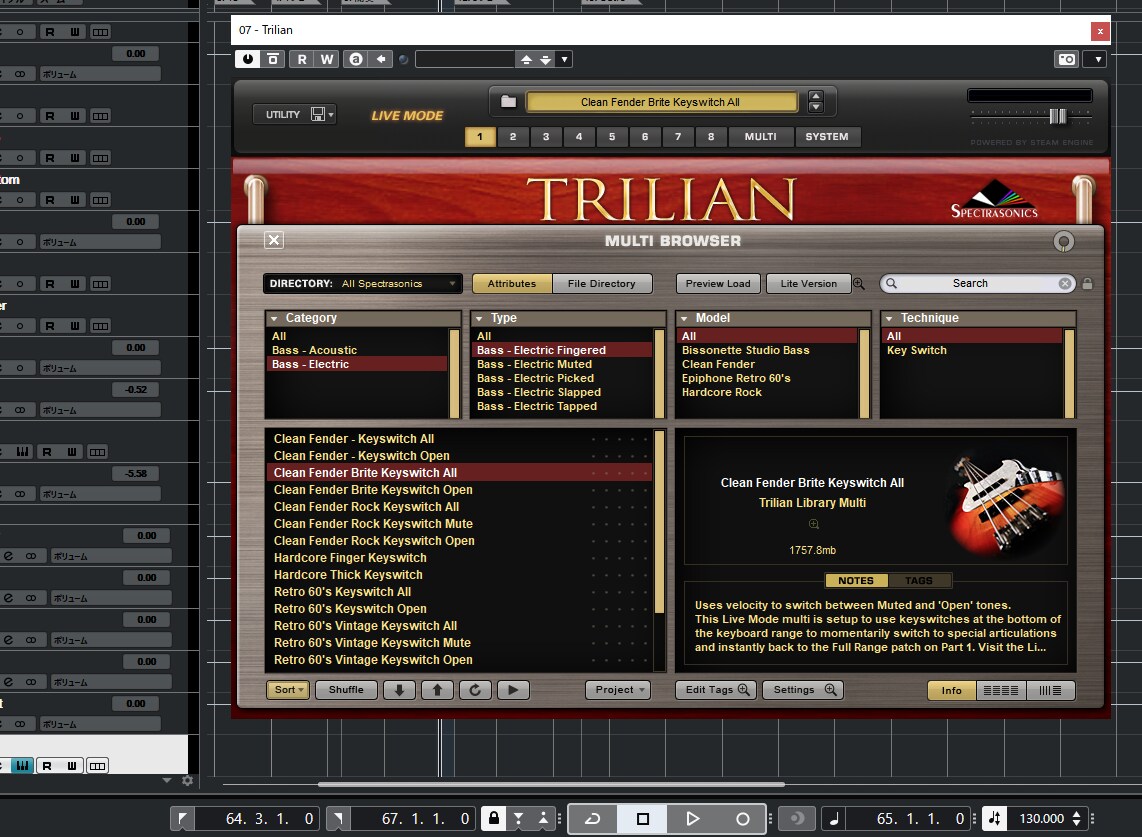Expand the Project dropdown in browser footer

click(619, 690)
